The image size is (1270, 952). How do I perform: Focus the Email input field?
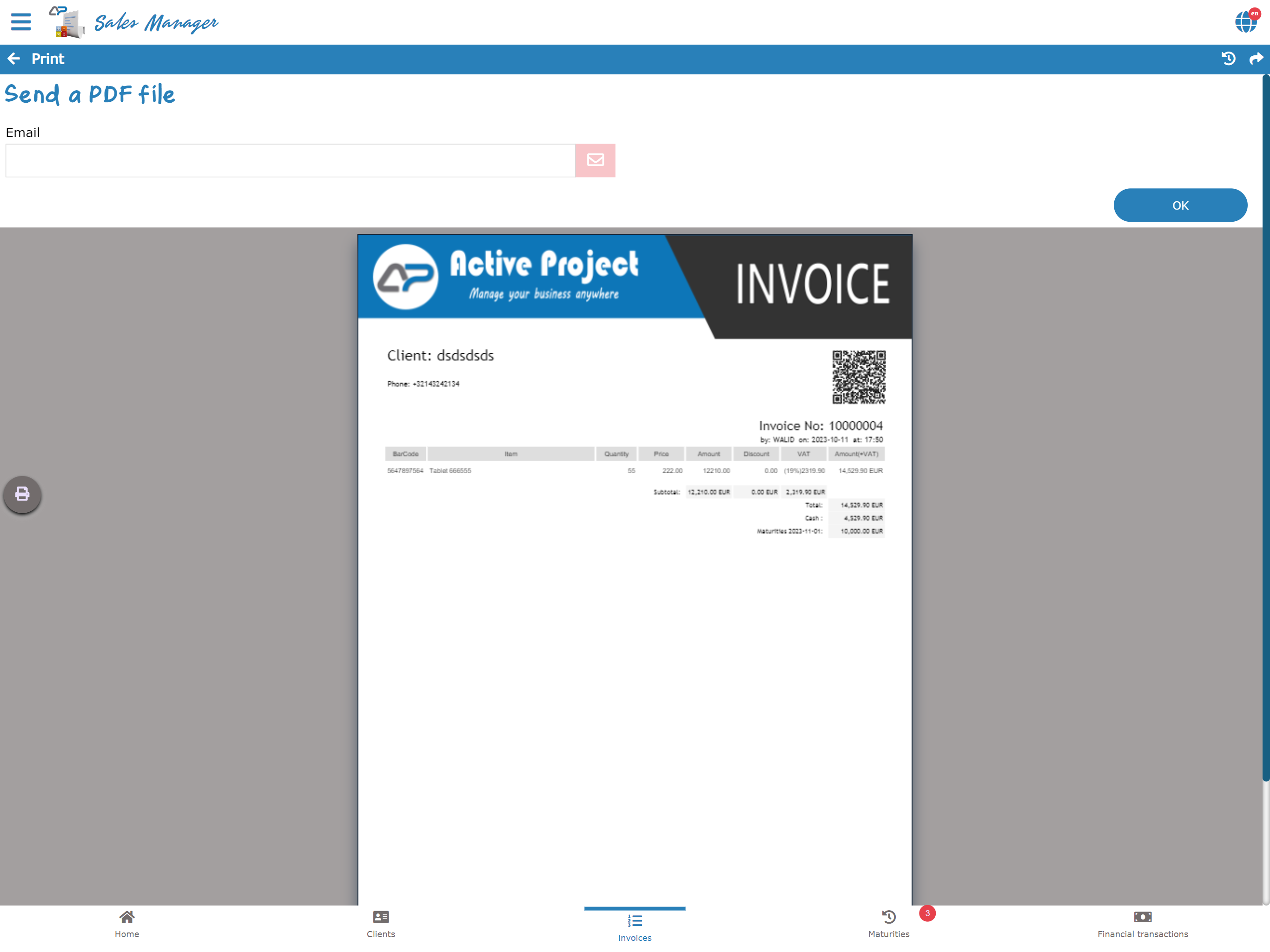pos(290,160)
